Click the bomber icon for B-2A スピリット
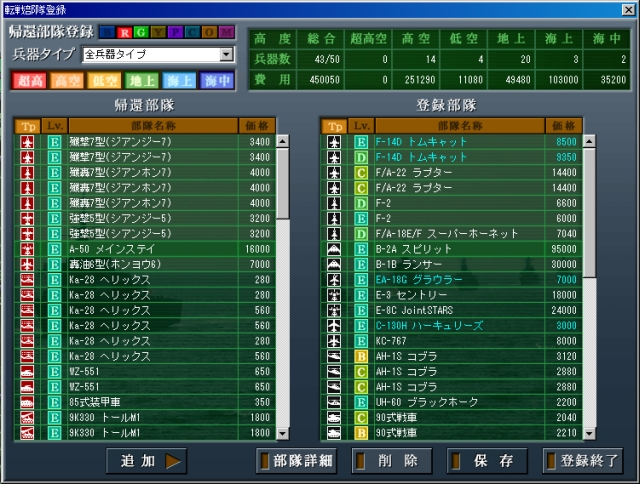The width and height of the screenshot is (640, 484). pyautogui.click(x=334, y=249)
